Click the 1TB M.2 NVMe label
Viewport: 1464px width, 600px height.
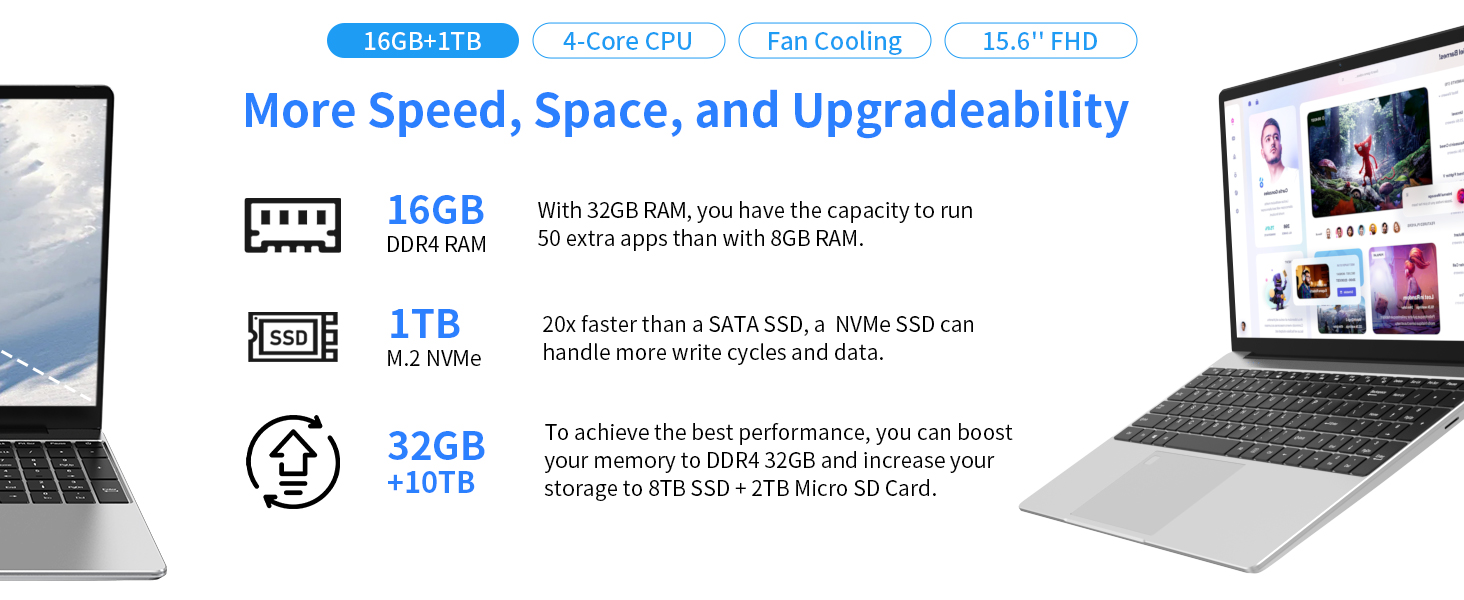pos(434,337)
